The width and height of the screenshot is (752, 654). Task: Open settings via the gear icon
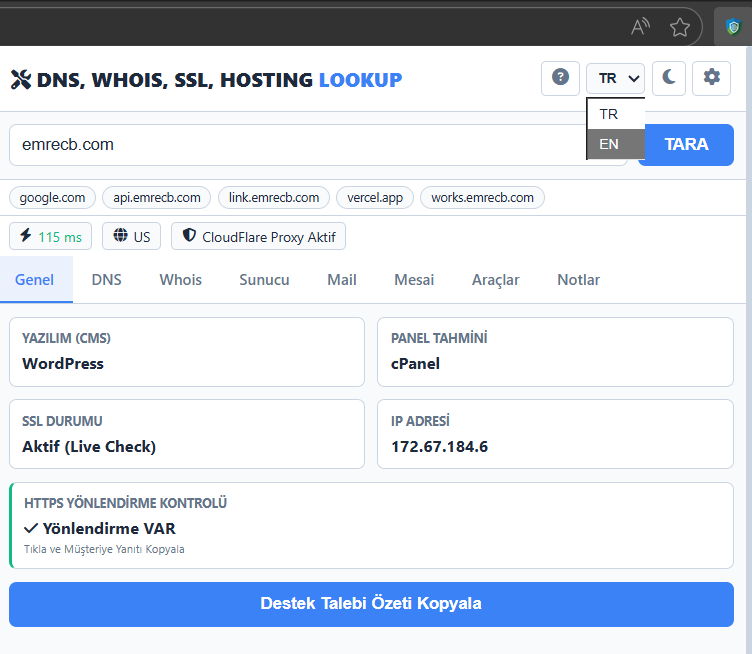coord(711,78)
